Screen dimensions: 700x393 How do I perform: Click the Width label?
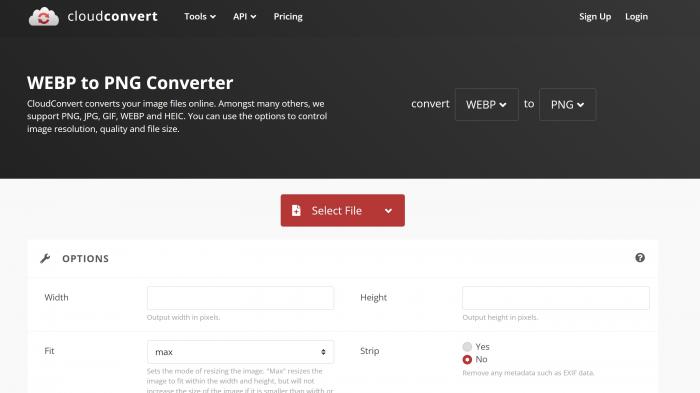point(56,297)
